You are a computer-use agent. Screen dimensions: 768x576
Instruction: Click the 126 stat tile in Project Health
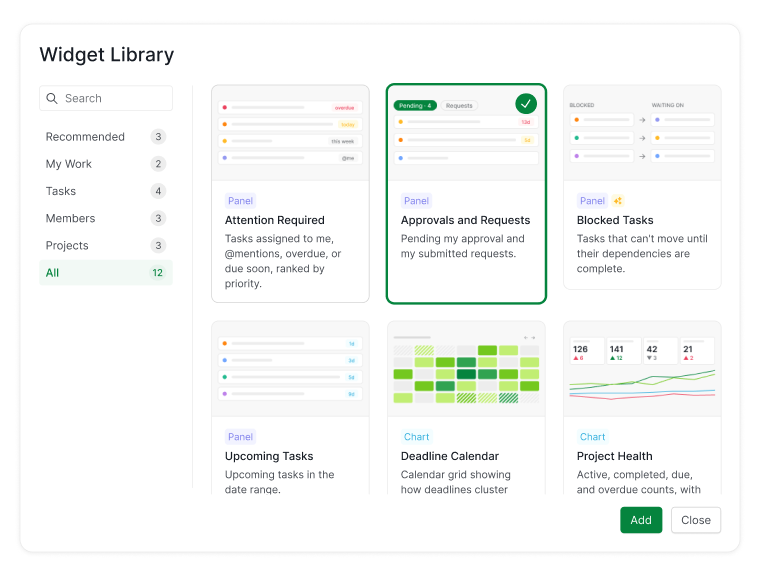[x=587, y=351]
